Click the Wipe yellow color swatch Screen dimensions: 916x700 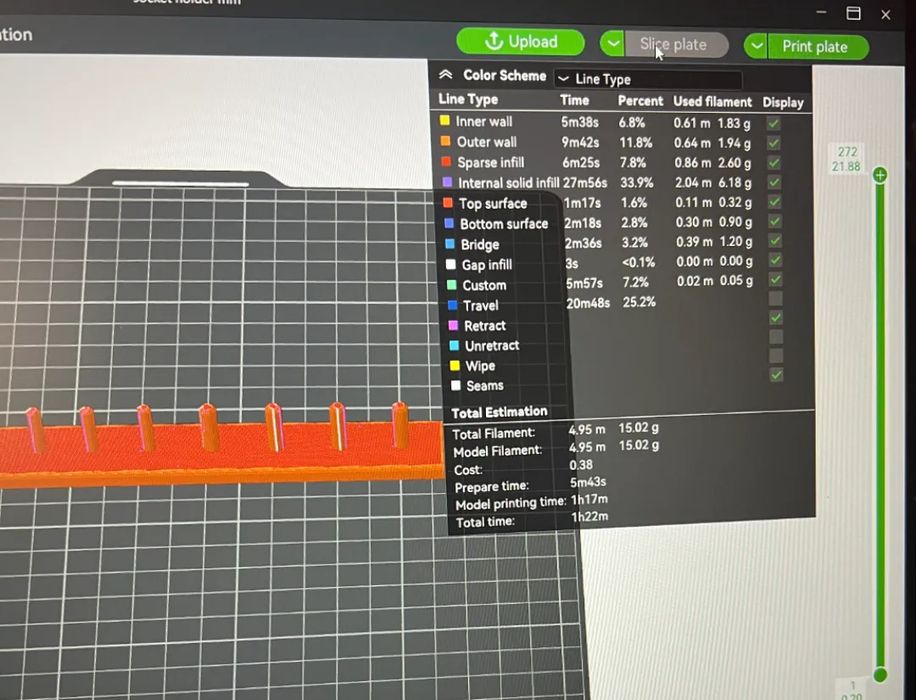[x=454, y=365]
